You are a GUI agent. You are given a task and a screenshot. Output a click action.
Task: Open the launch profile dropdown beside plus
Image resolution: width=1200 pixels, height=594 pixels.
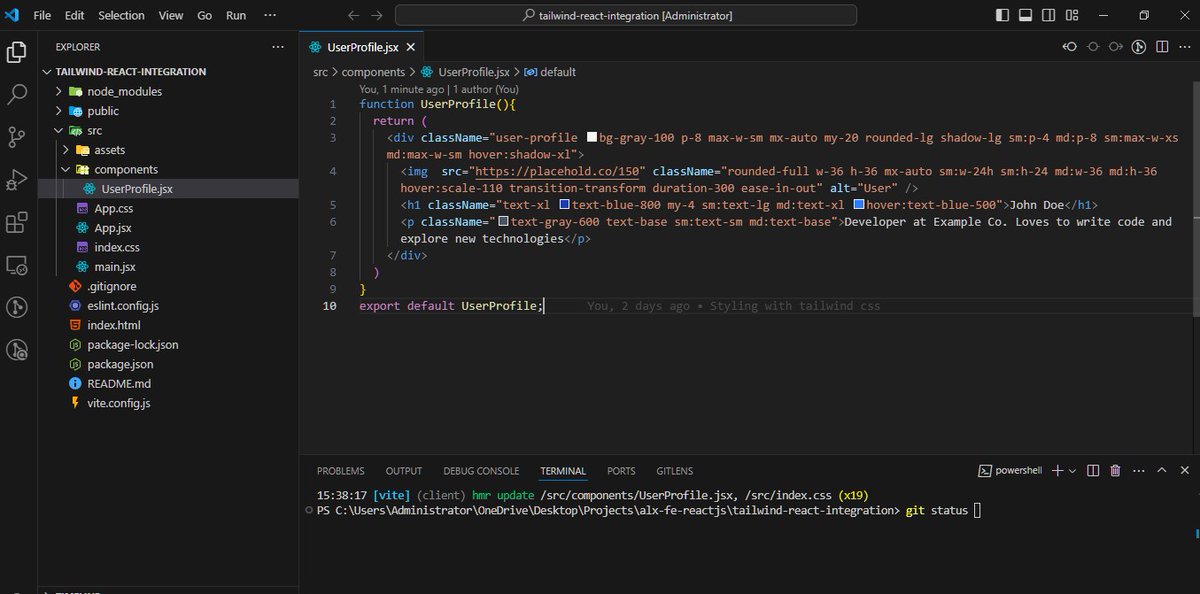[x=1072, y=471]
